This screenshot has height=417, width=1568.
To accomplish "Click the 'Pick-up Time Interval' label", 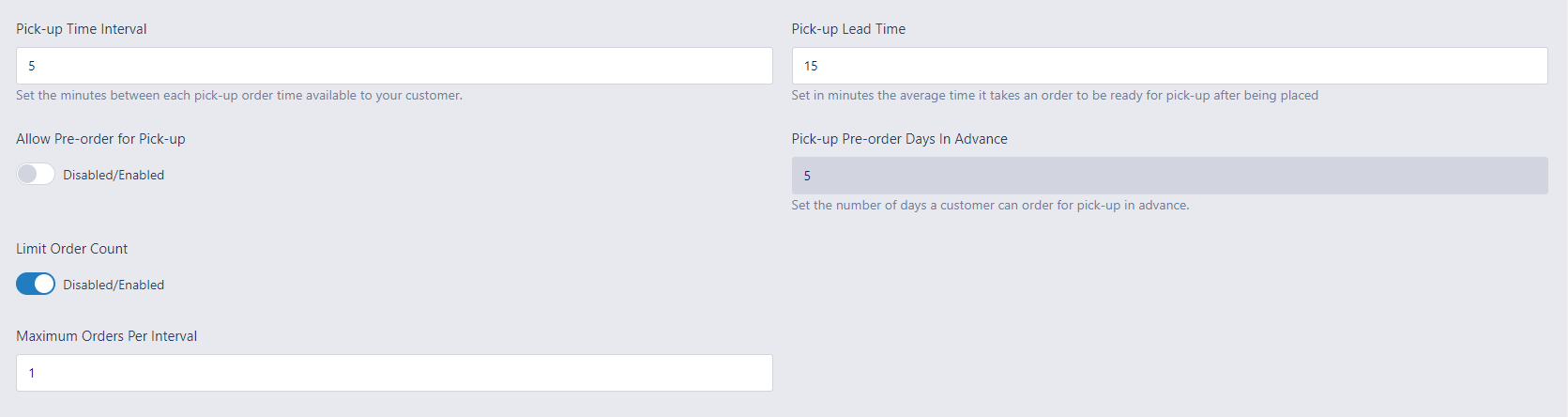I will [x=82, y=29].
